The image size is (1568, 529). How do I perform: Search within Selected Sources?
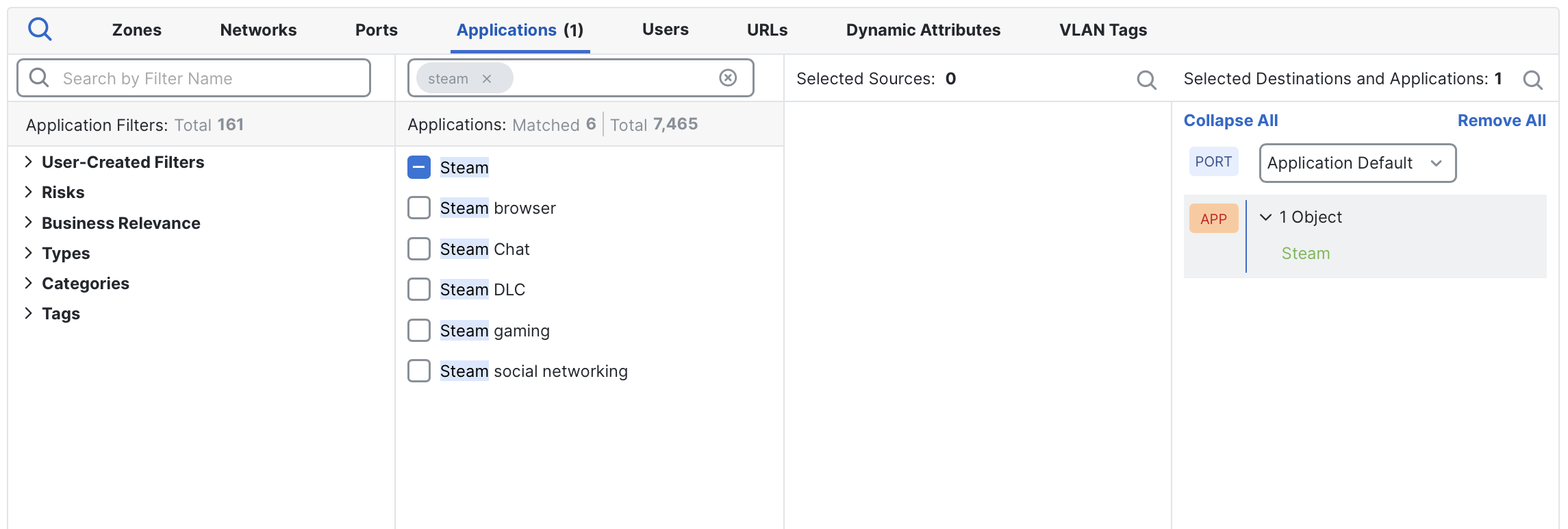1146,80
